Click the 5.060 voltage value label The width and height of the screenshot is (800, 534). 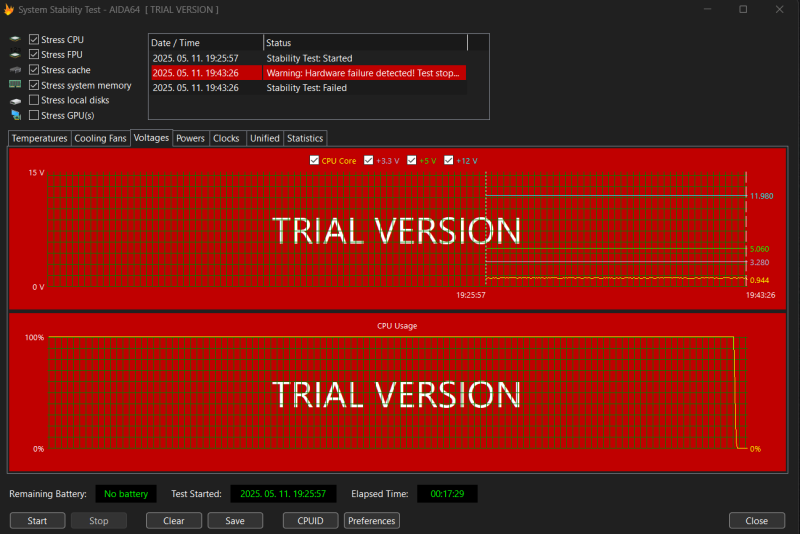[760, 249]
